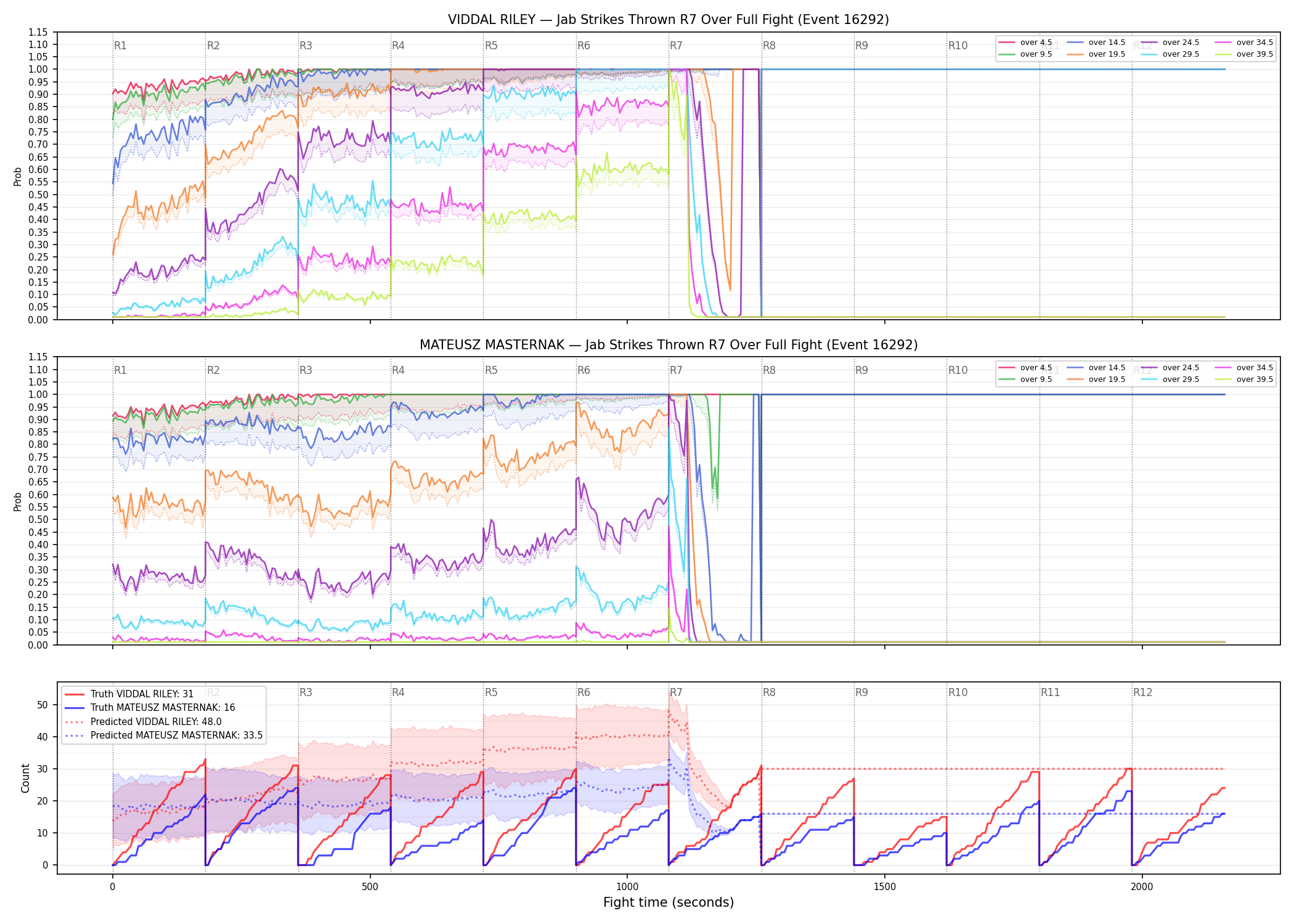Click the R8 round marker in bottom Count chart
The height and width of the screenshot is (924, 1294).
pos(769,692)
